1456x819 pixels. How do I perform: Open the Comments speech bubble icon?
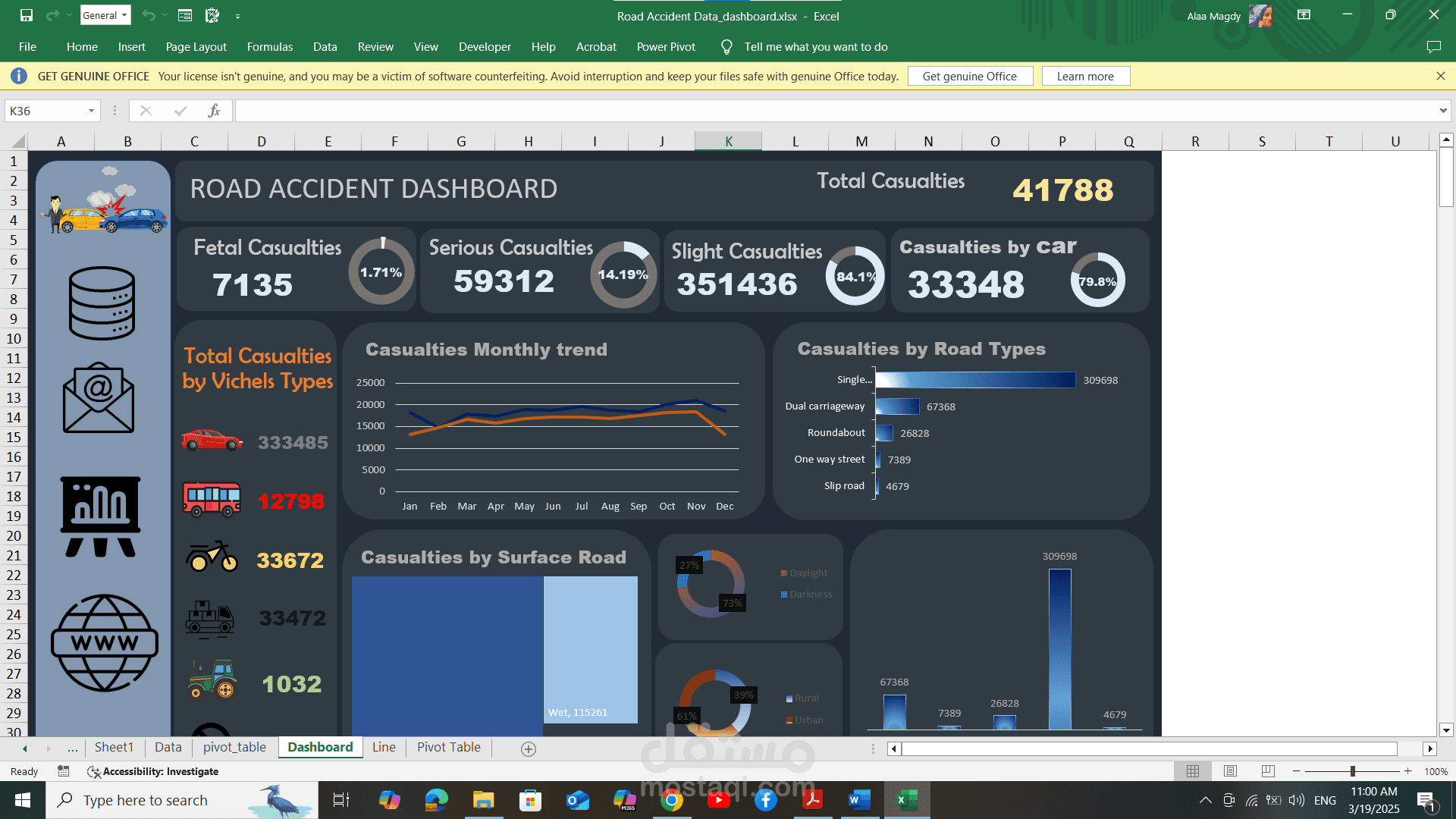pyautogui.click(x=1433, y=47)
